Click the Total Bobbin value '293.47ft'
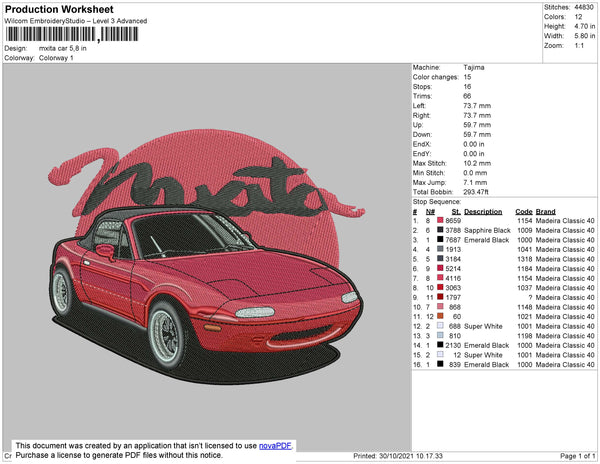Image resolution: width=600 pixels, height=464 pixels. (x=476, y=192)
